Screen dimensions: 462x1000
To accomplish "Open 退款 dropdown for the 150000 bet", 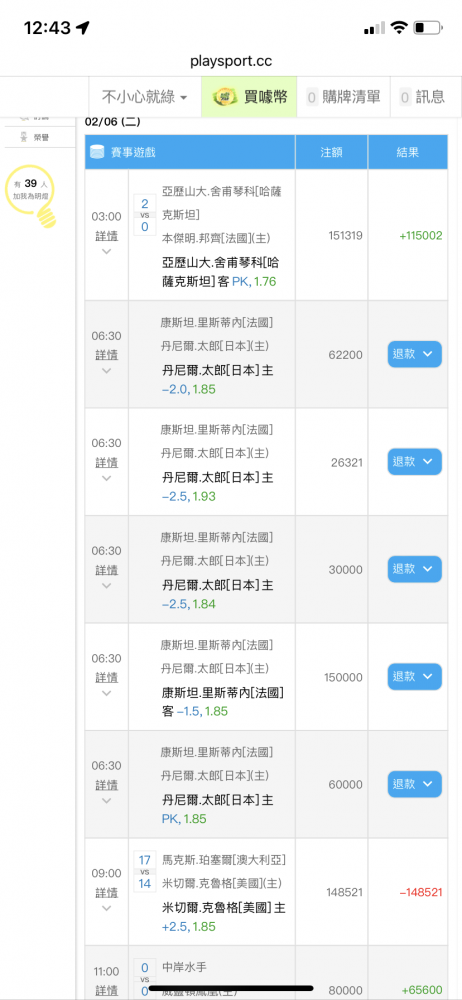I will 415,677.
